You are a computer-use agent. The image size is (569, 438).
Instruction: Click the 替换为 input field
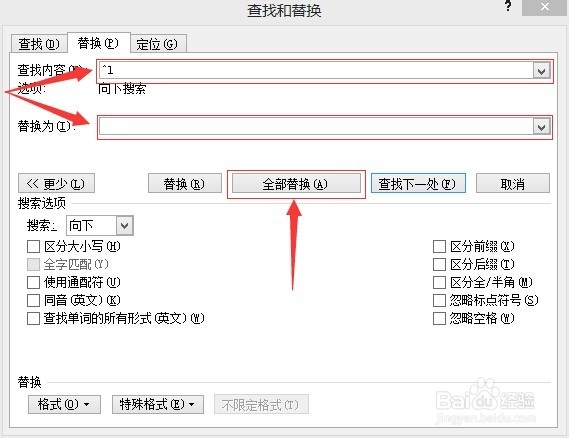[316, 127]
